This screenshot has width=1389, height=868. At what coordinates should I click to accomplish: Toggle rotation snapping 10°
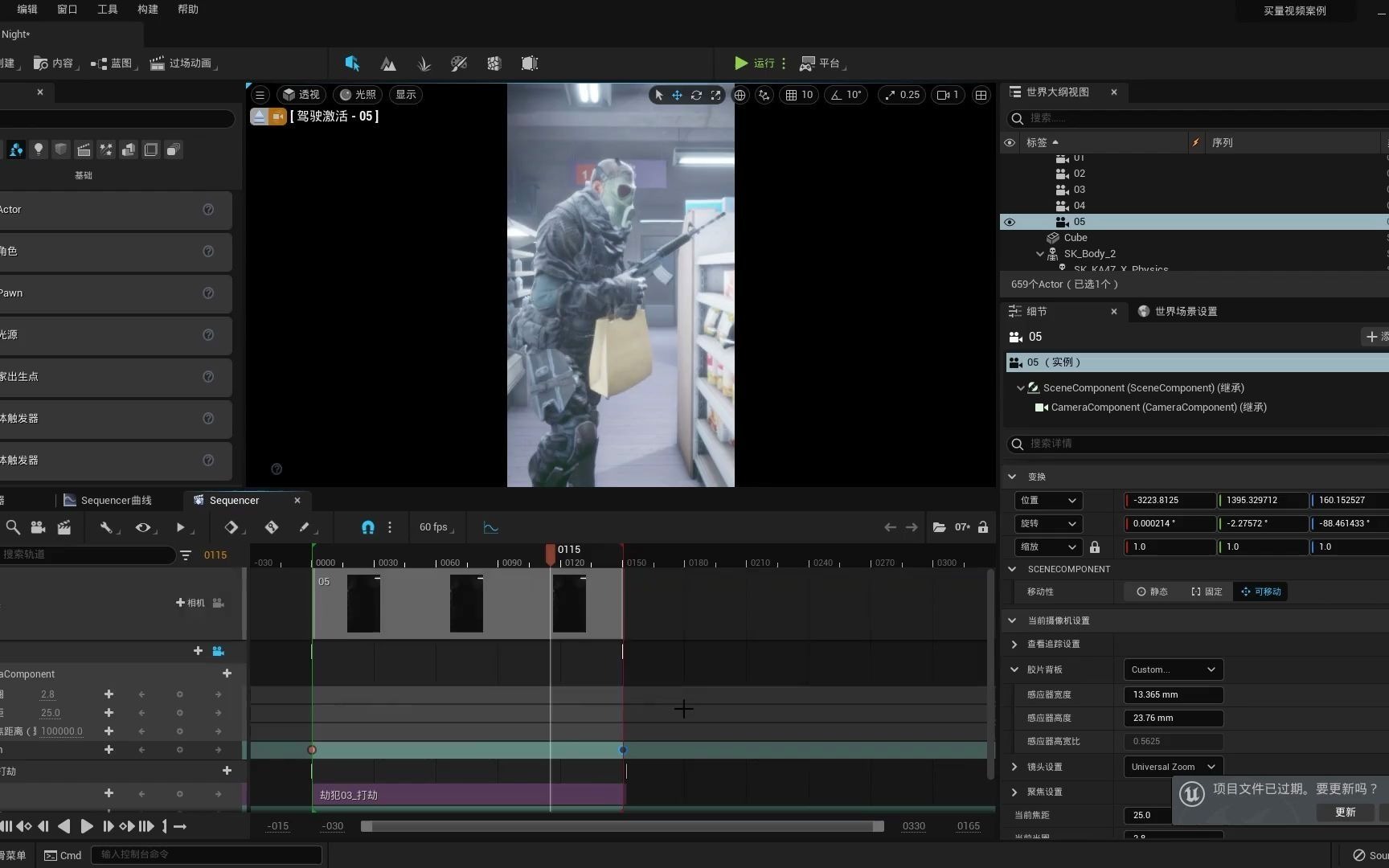846,95
